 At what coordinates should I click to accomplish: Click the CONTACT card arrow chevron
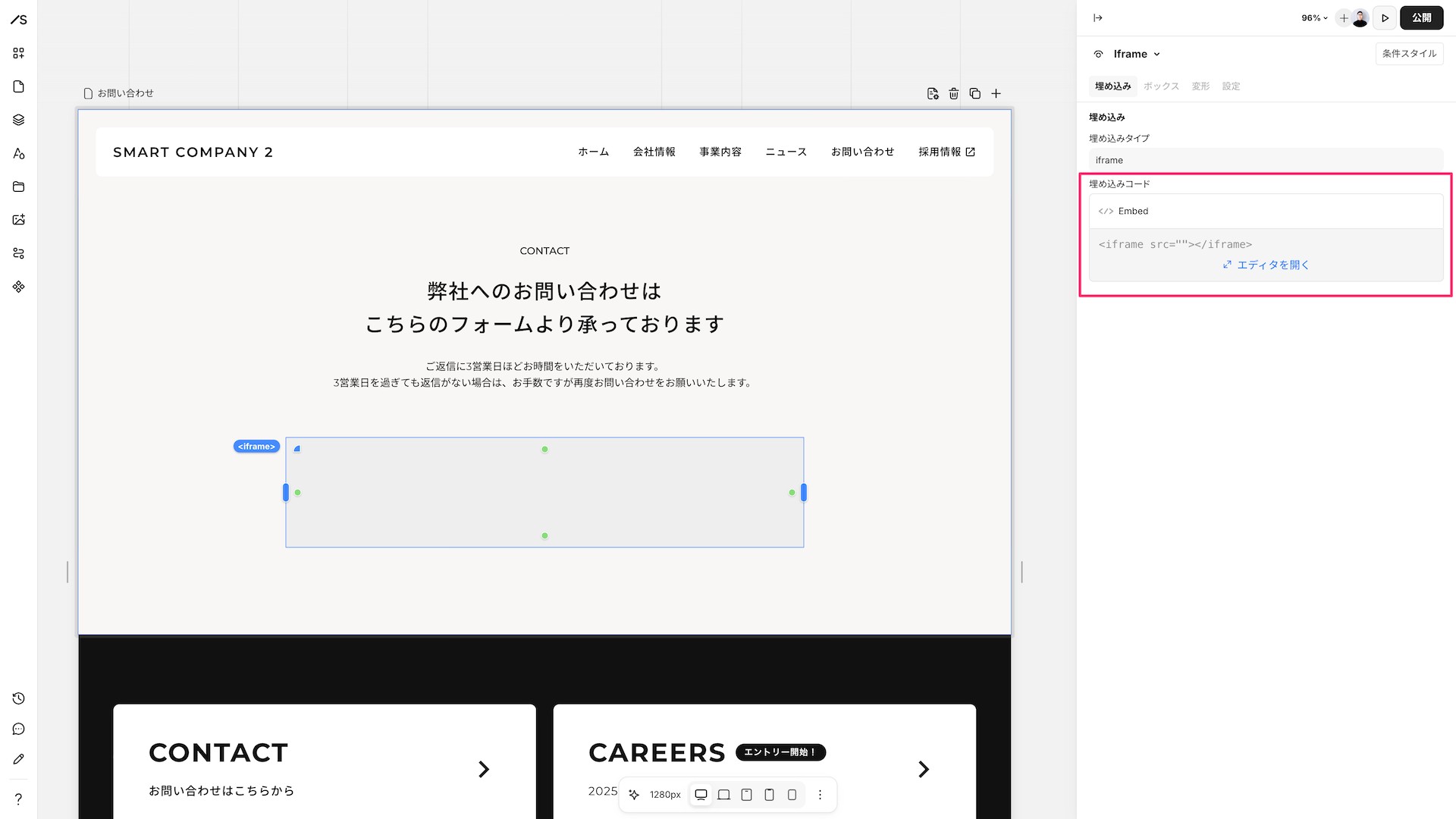click(x=484, y=770)
